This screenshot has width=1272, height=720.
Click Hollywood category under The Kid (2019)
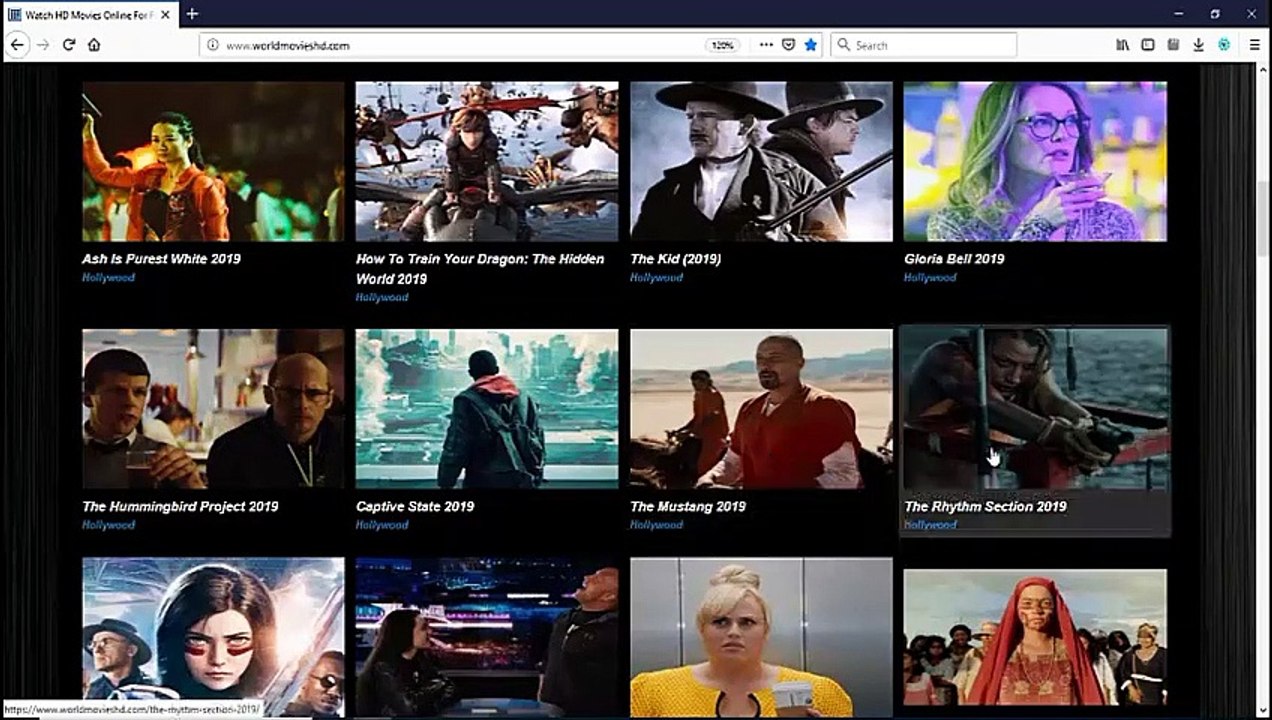click(656, 277)
